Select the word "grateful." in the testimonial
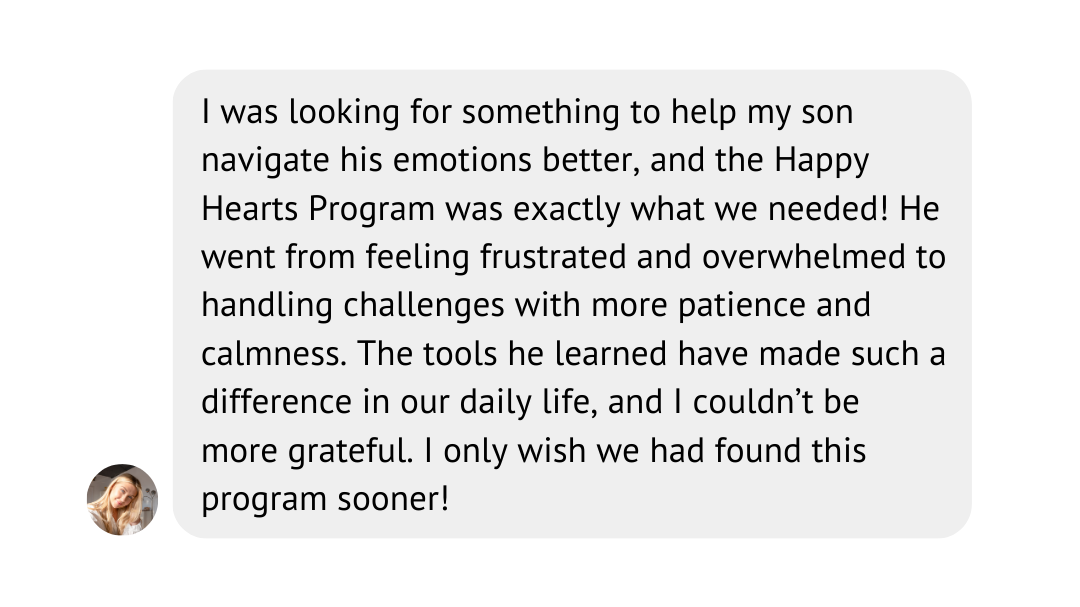This screenshot has height=607, width=1080. [351, 451]
